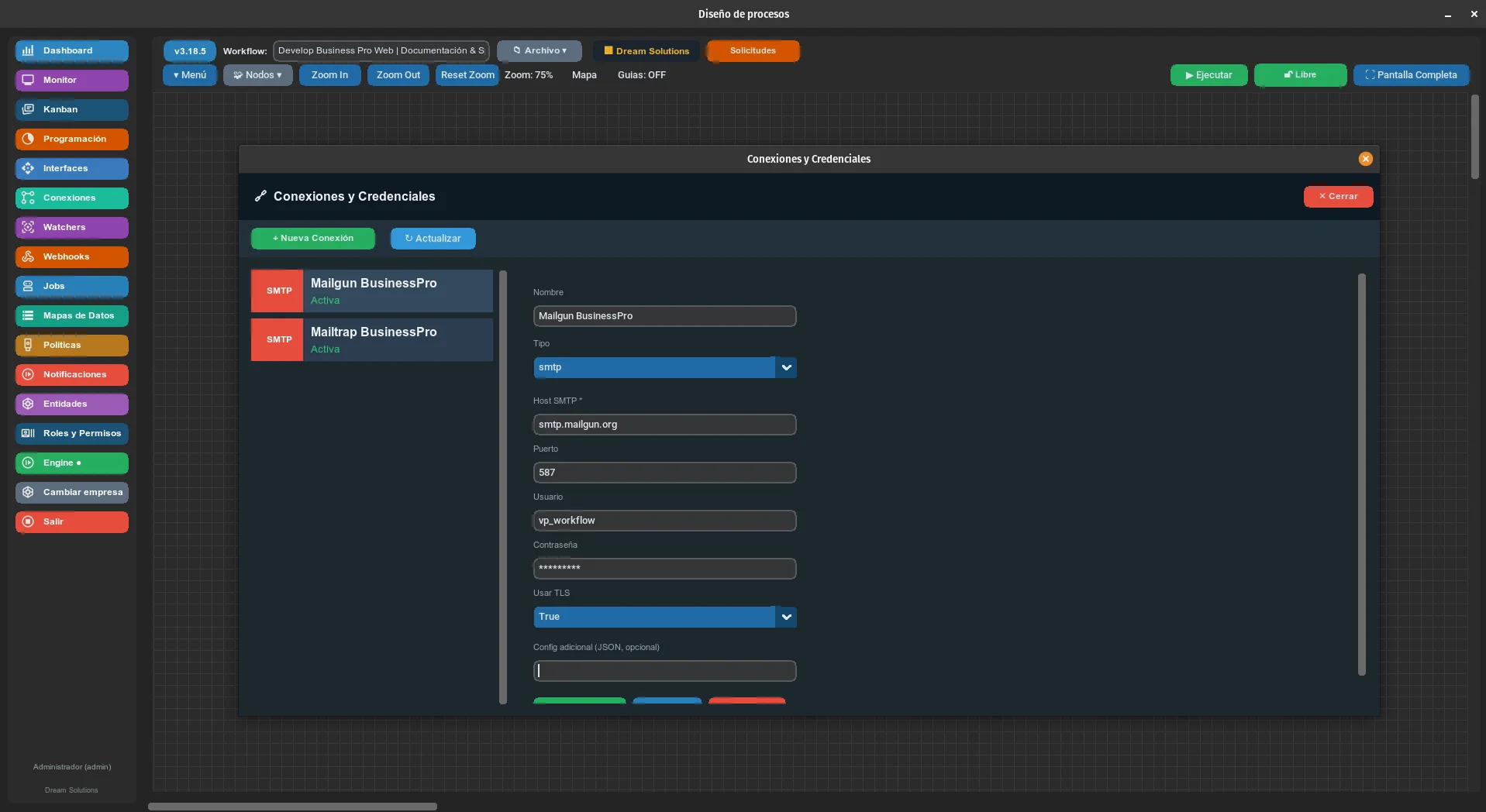The width and height of the screenshot is (1486, 812).
Task: Open the Tipo smtp dropdown
Action: point(664,367)
